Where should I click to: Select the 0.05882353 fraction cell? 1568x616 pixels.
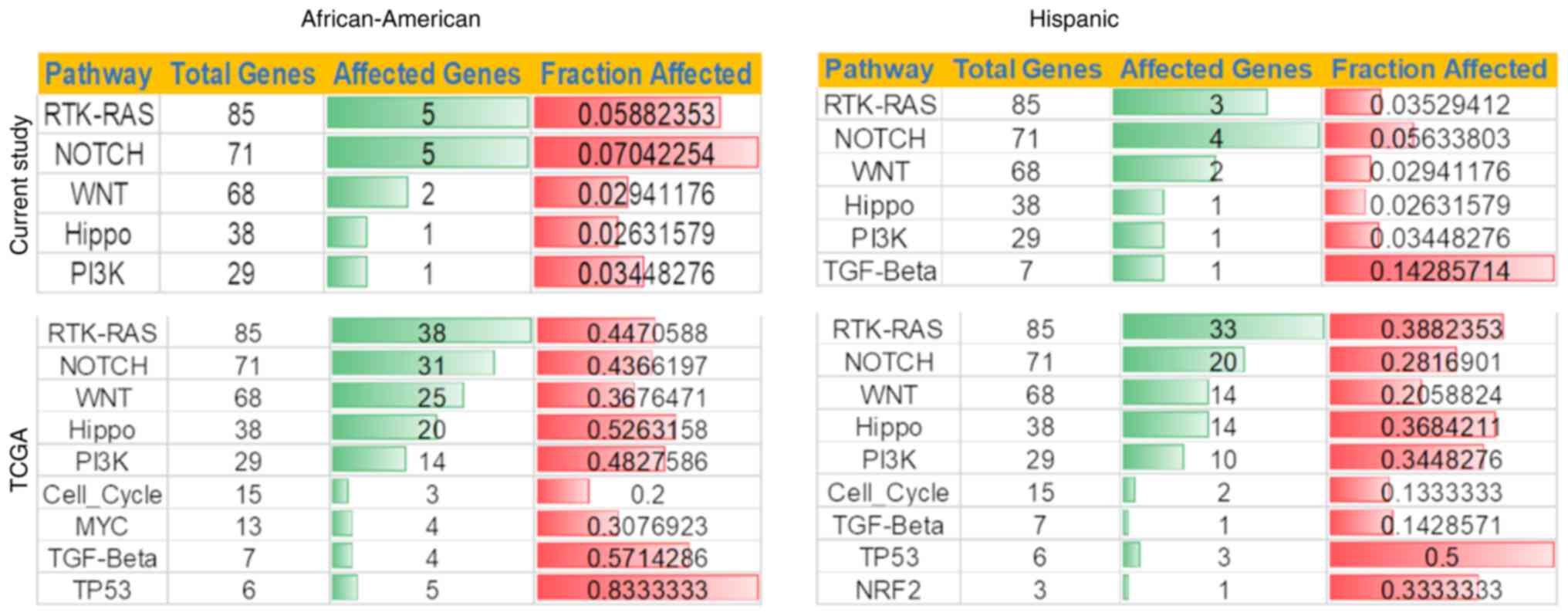click(x=646, y=114)
